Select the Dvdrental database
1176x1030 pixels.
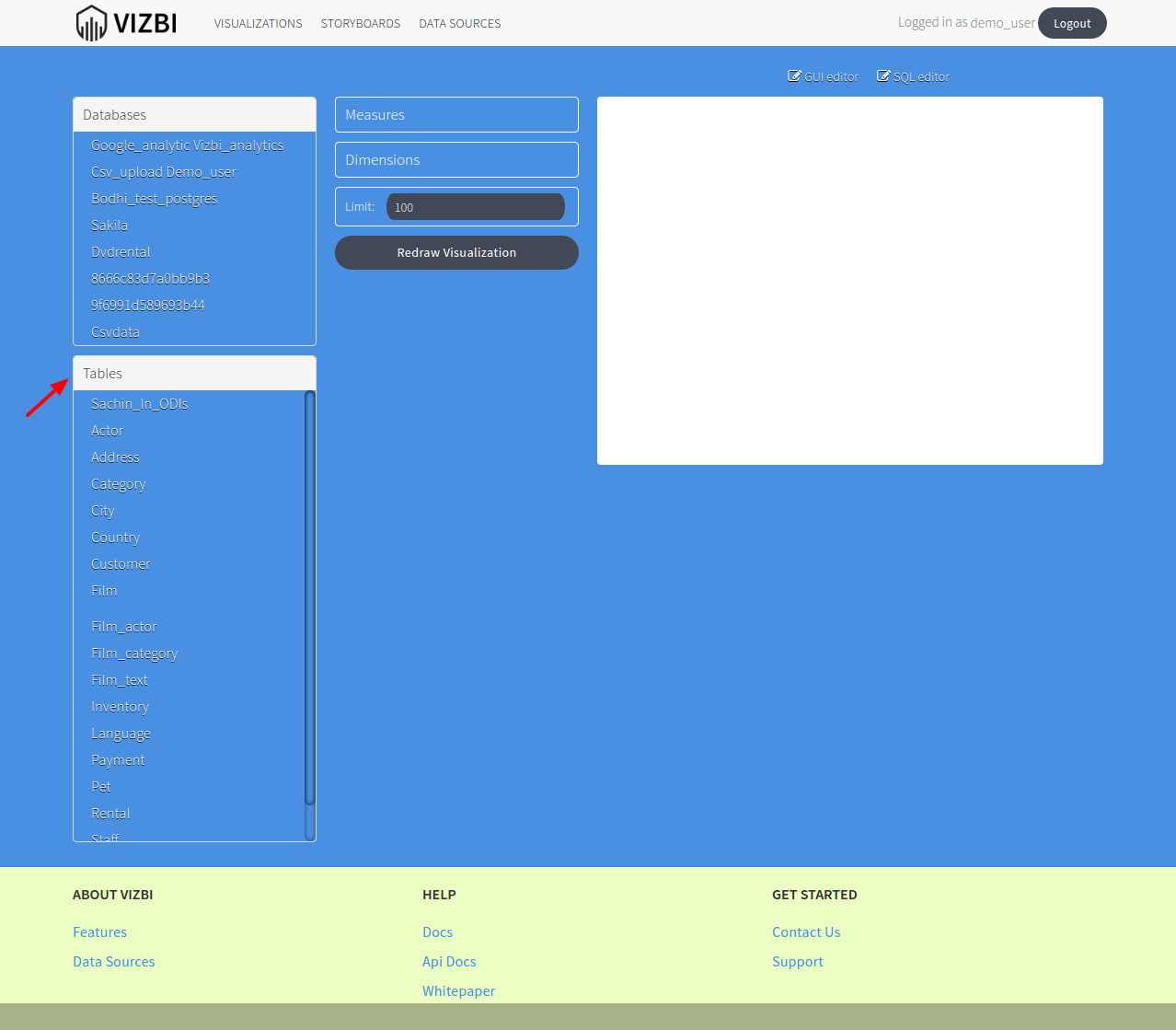click(x=121, y=251)
